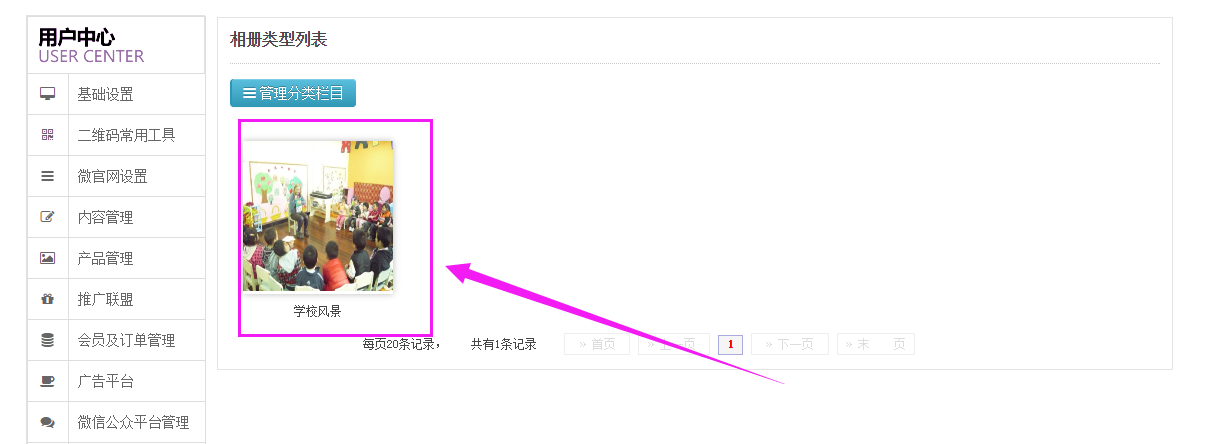
Task: Open the 基础设置 menu item
Action: pos(106,94)
